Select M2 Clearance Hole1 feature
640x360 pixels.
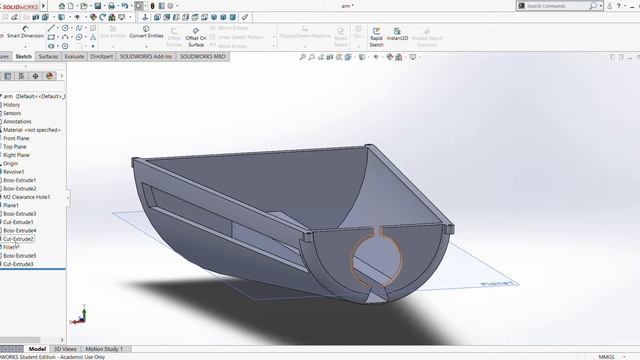[26, 197]
